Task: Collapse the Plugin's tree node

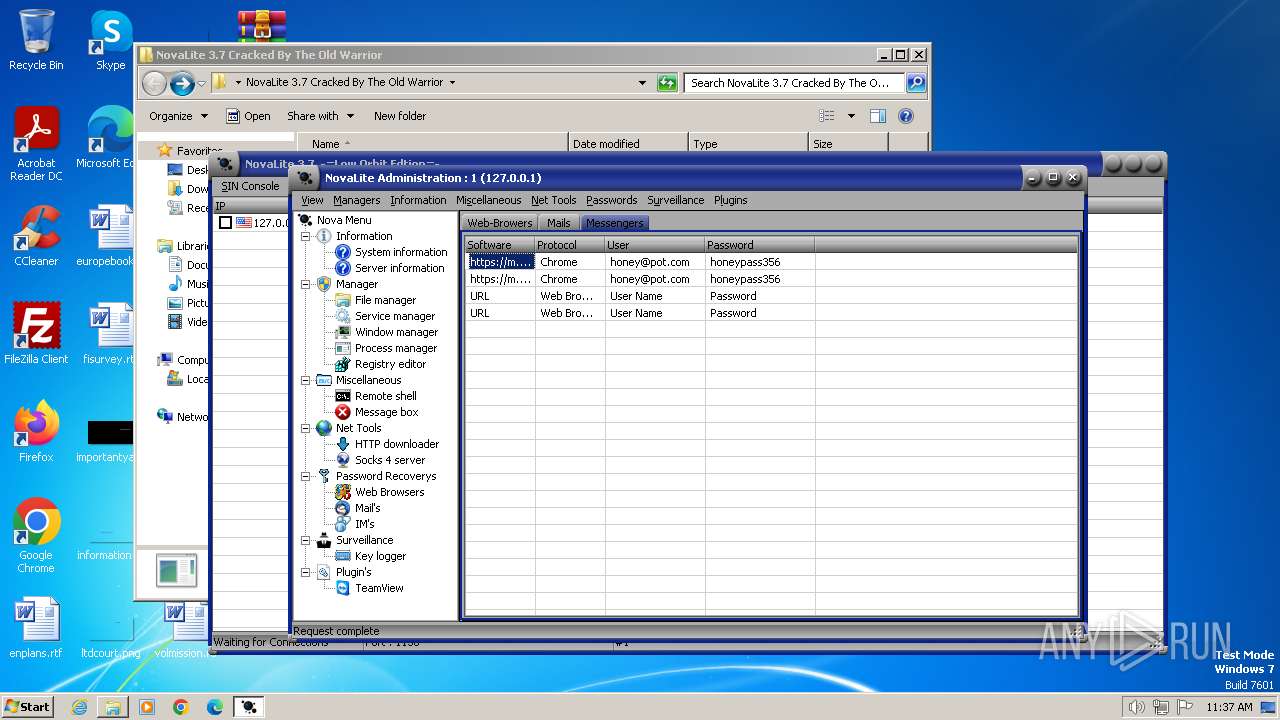Action: 306,572
